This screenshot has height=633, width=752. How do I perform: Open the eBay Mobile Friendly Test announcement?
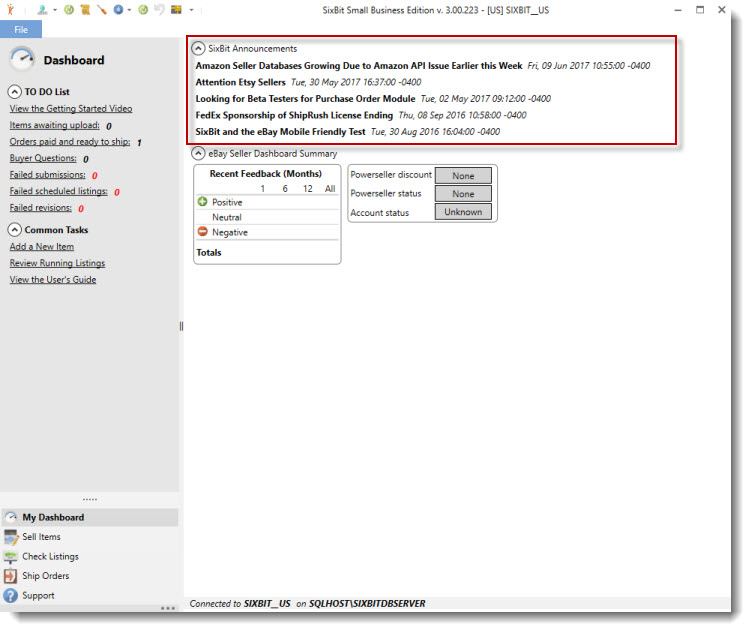click(280, 131)
